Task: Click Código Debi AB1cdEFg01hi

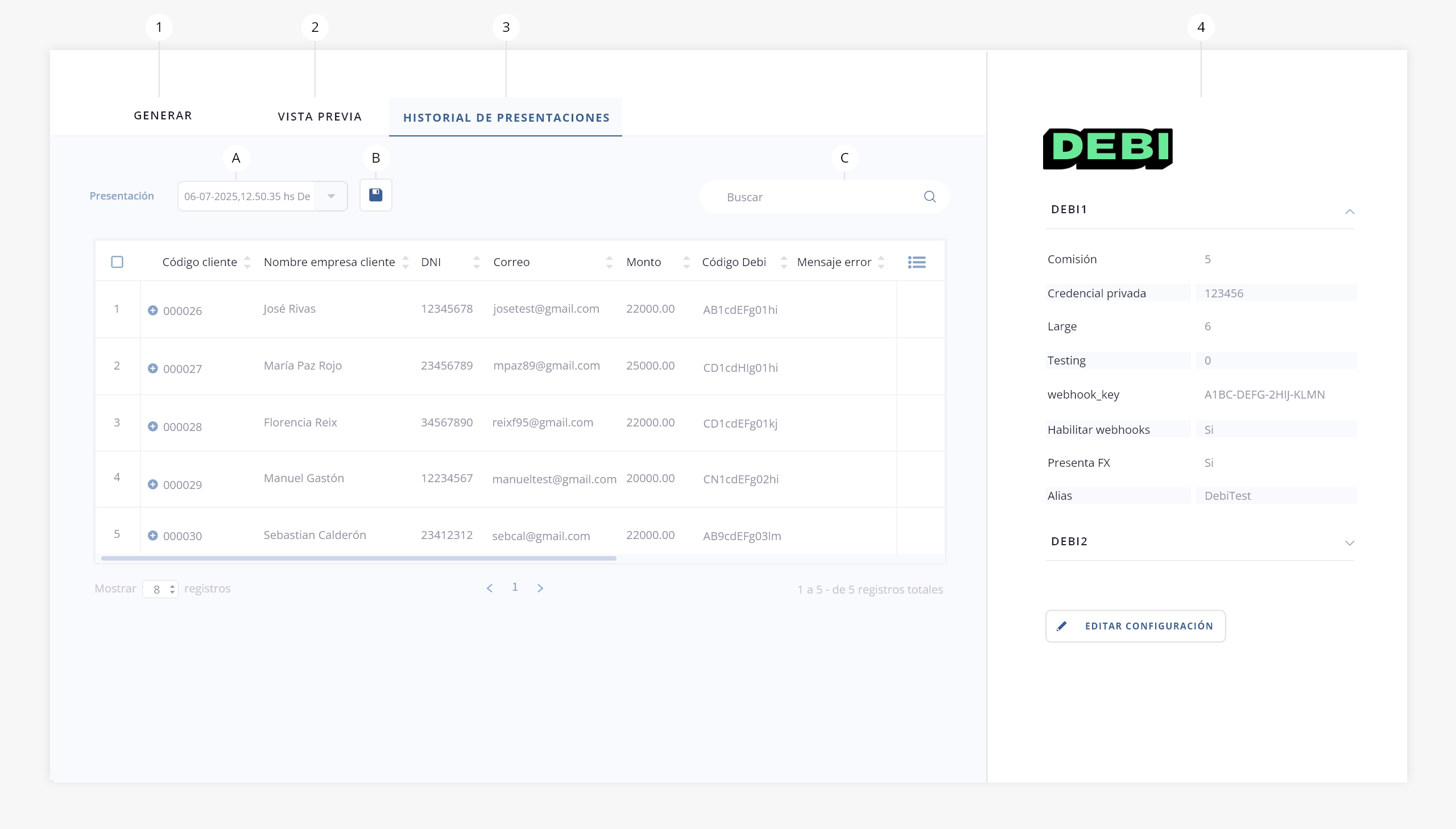Action: pyautogui.click(x=741, y=310)
